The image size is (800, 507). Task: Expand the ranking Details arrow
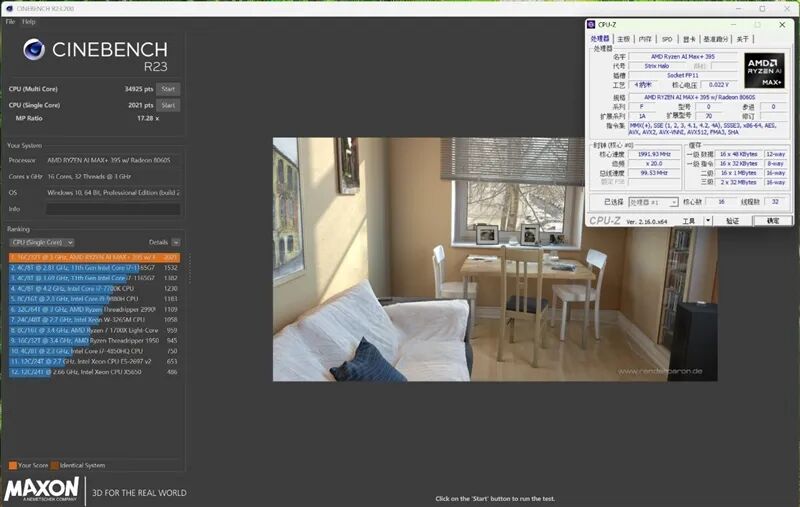[176, 242]
